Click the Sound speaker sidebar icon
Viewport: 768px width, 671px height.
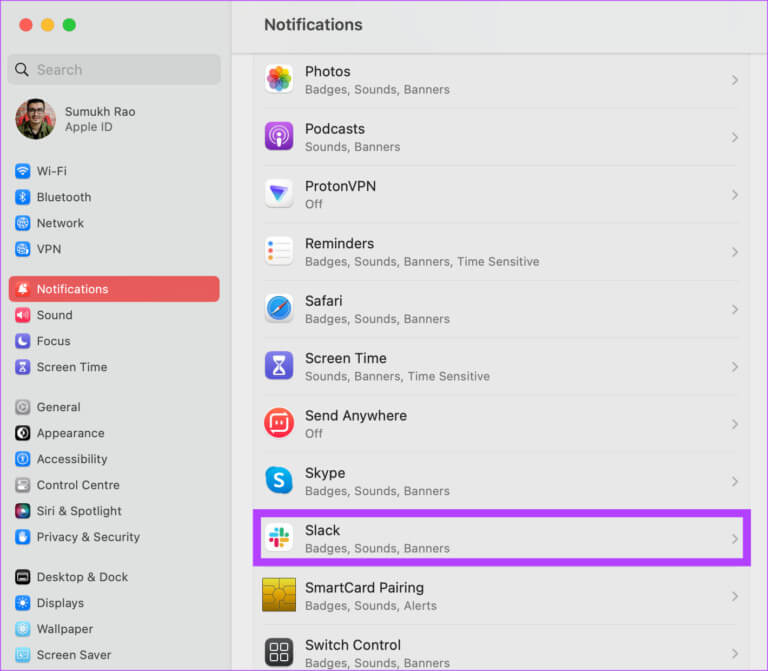coord(23,315)
